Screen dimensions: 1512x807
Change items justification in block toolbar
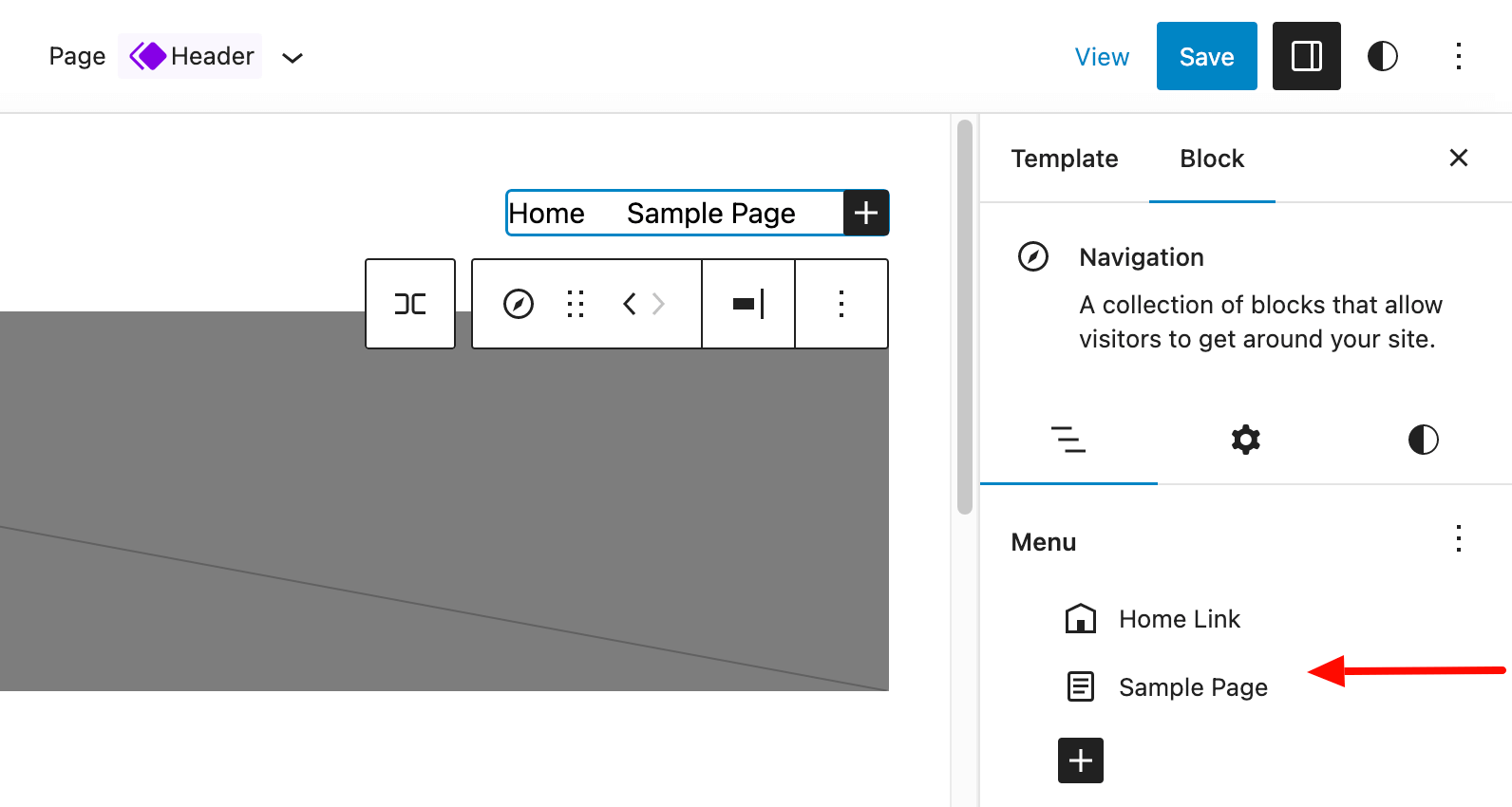[x=748, y=304]
